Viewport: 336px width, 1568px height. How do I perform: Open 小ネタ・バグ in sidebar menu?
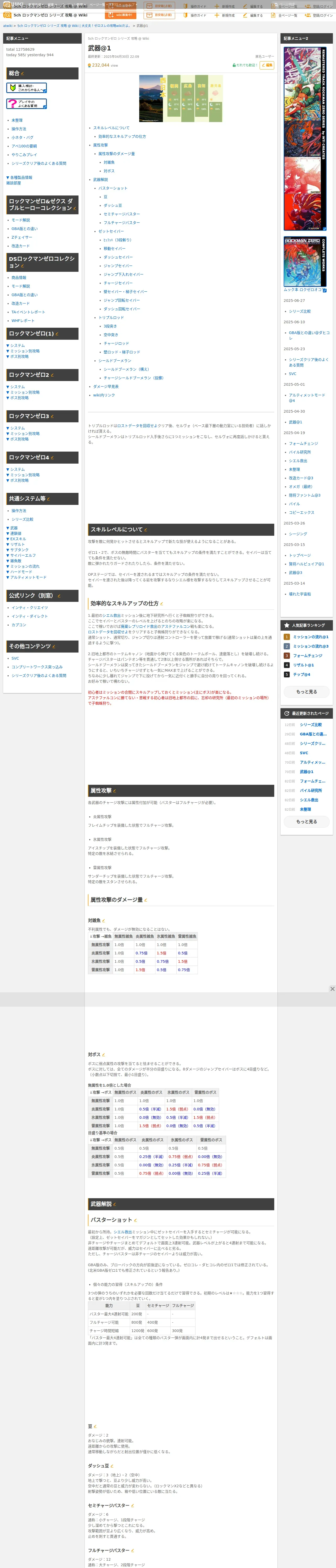23,137
